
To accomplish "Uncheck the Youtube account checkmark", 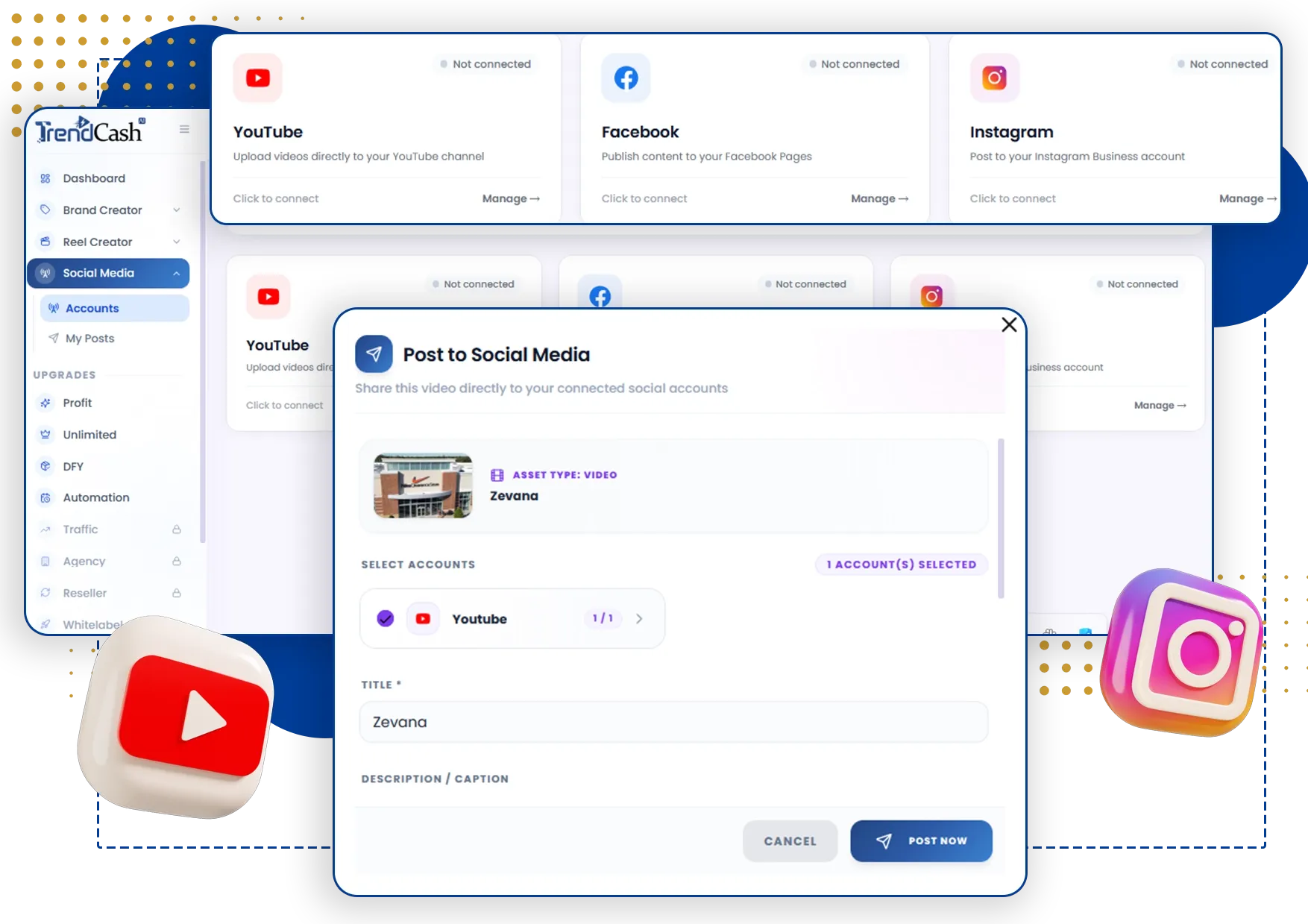I will (x=386, y=618).
